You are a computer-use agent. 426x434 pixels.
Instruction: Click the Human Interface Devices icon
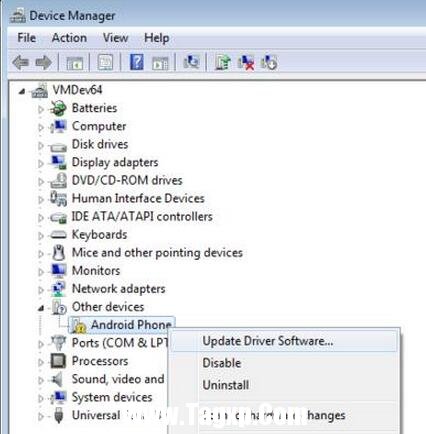pos(58,198)
